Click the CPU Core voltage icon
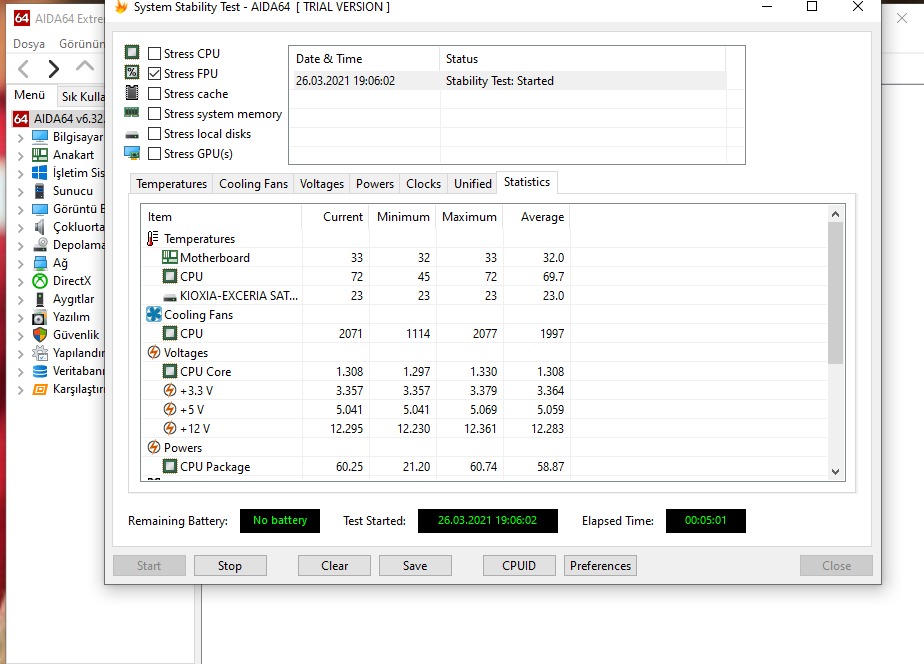This screenshot has width=924, height=664. 170,371
